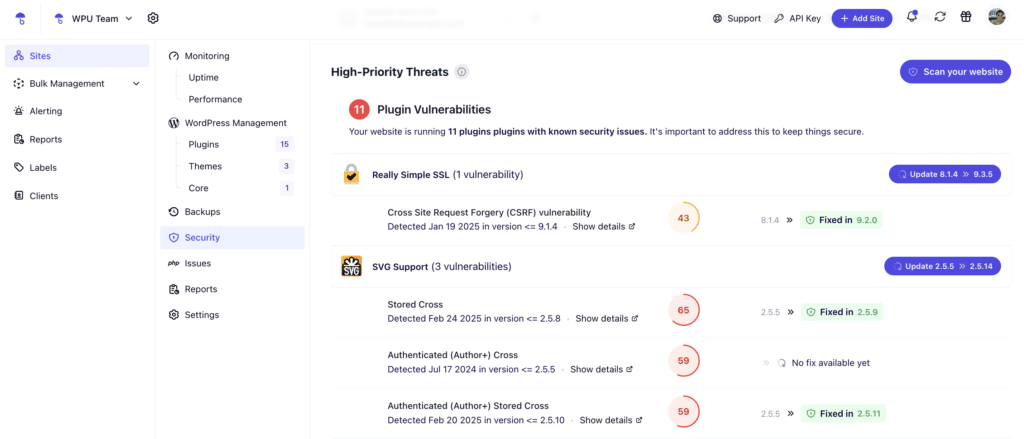Click the Security shield icon
1024x439 pixels.
[174, 238]
